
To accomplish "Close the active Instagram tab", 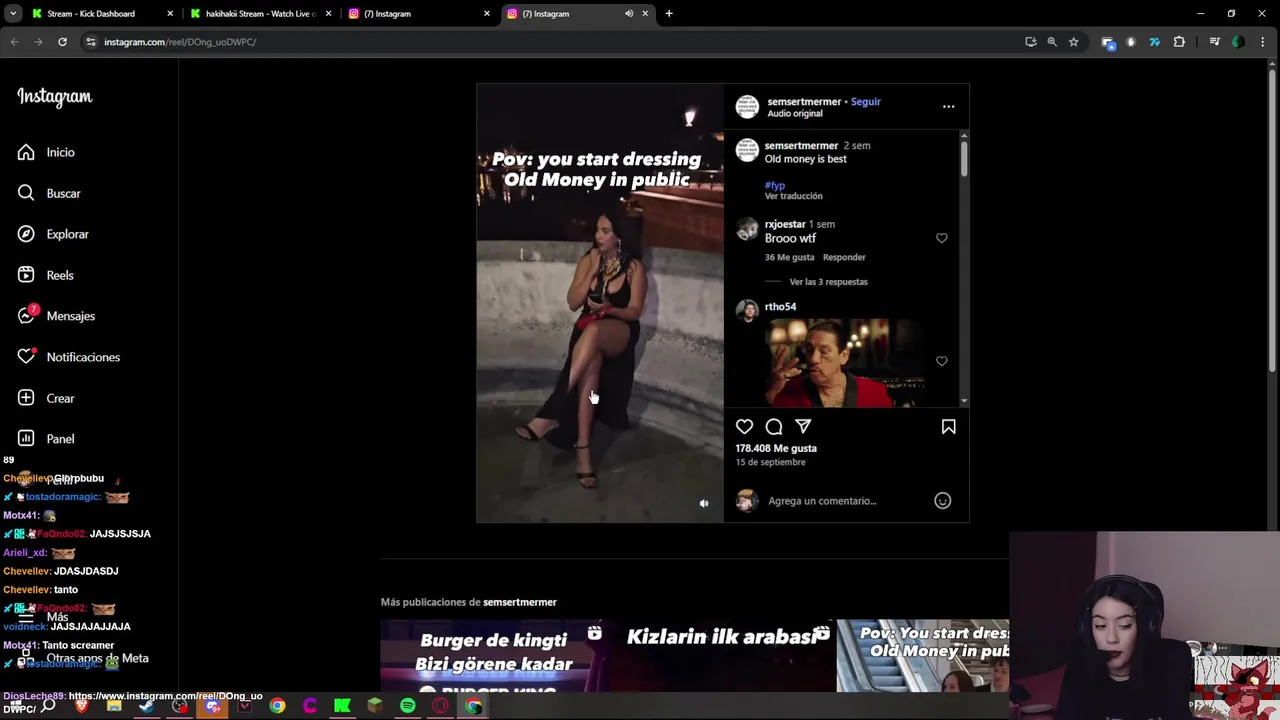I will pos(645,14).
